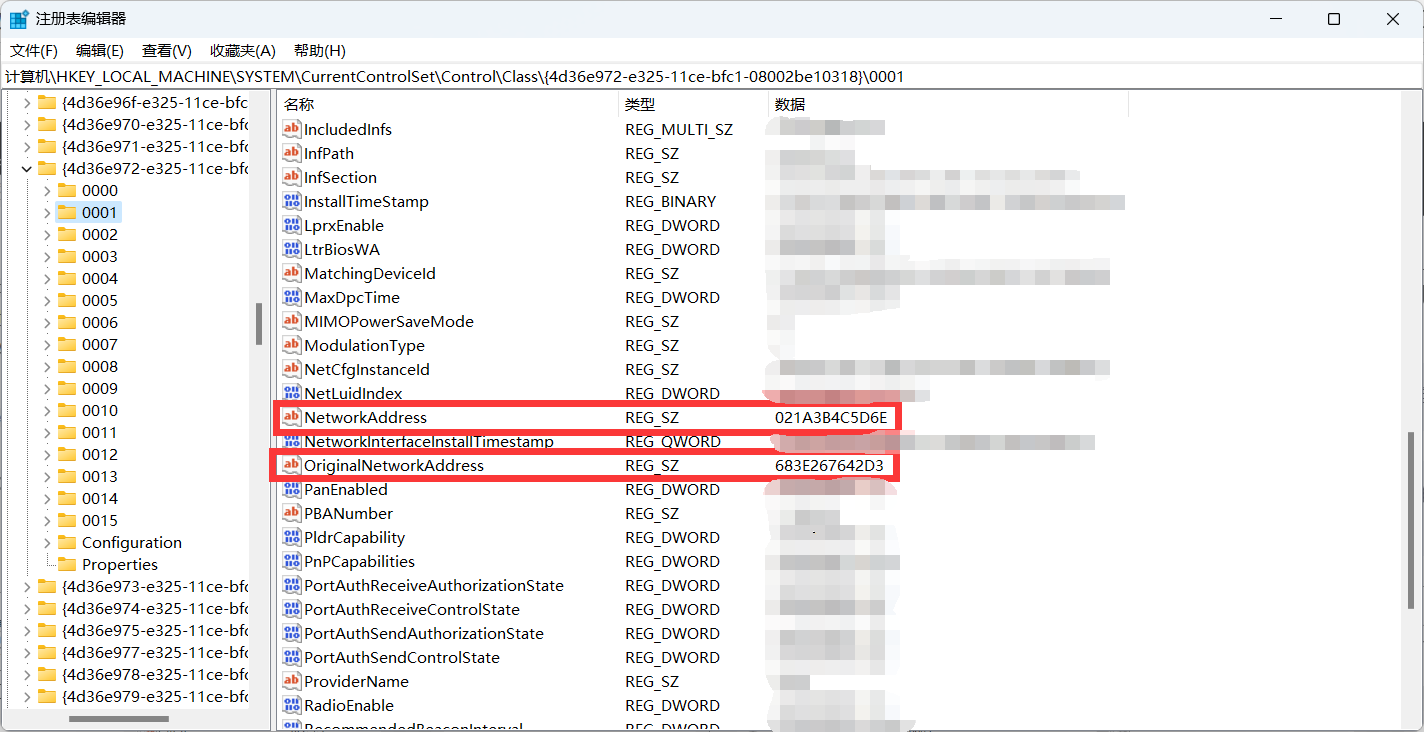Expand the 0005 subkey
The image size is (1424, 732).
pyautogui.click(x=47, y=300)
